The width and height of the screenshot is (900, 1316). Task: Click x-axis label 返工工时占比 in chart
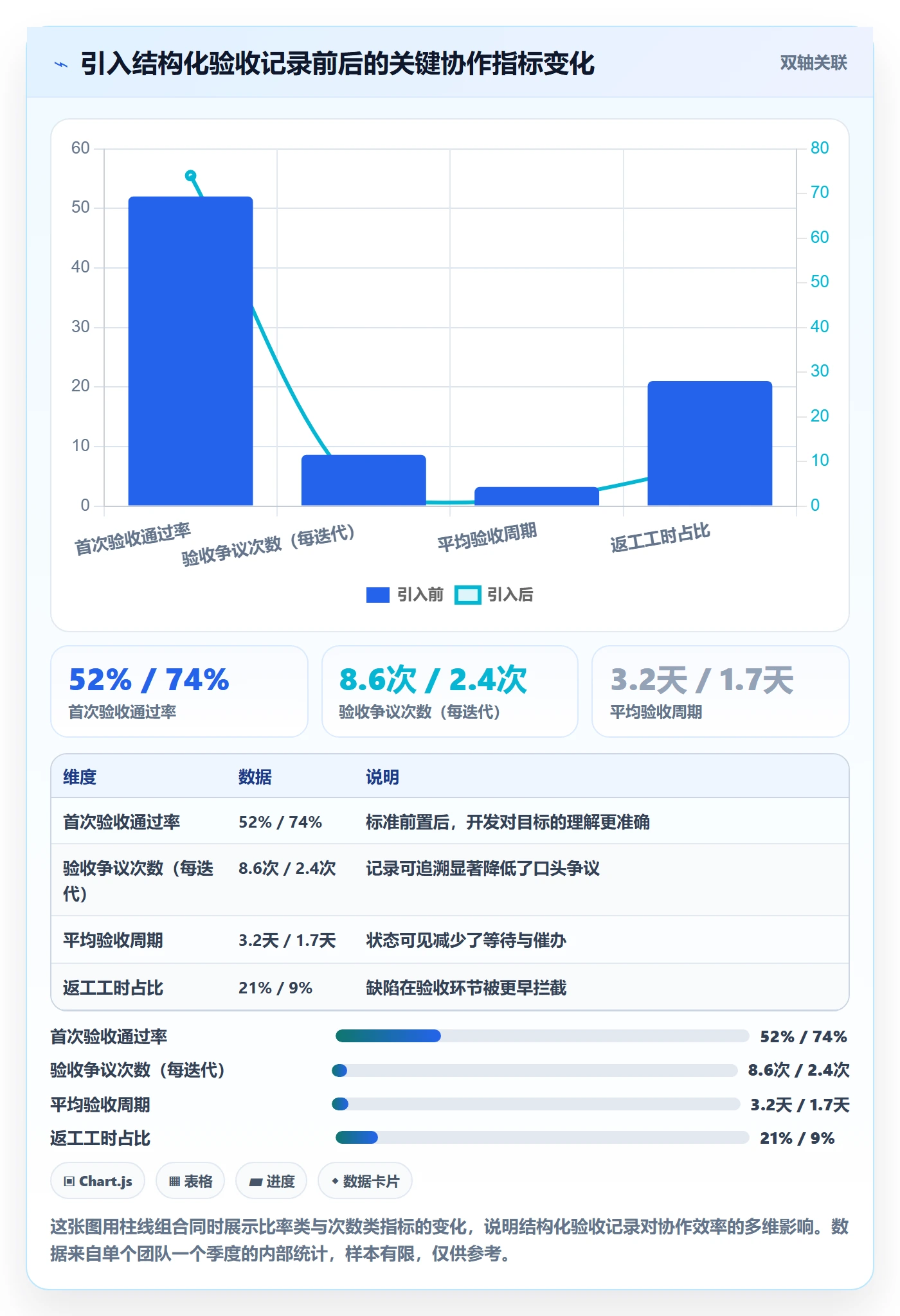660,537
